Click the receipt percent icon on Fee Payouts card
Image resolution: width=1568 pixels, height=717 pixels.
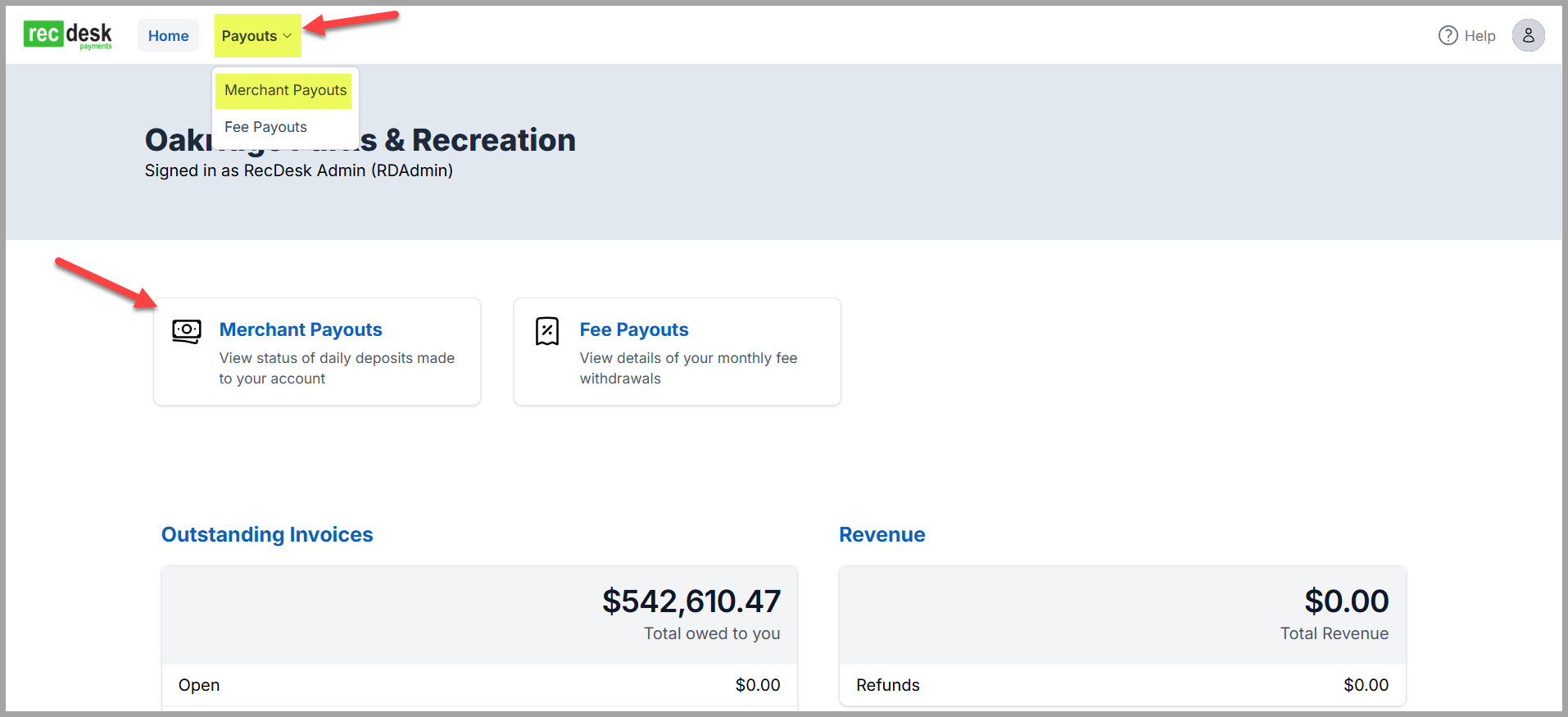(547, 331)
